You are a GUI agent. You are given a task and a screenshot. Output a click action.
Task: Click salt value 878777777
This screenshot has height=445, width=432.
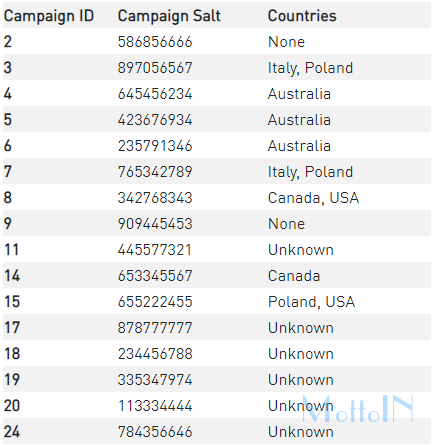[x=155, y=328]
